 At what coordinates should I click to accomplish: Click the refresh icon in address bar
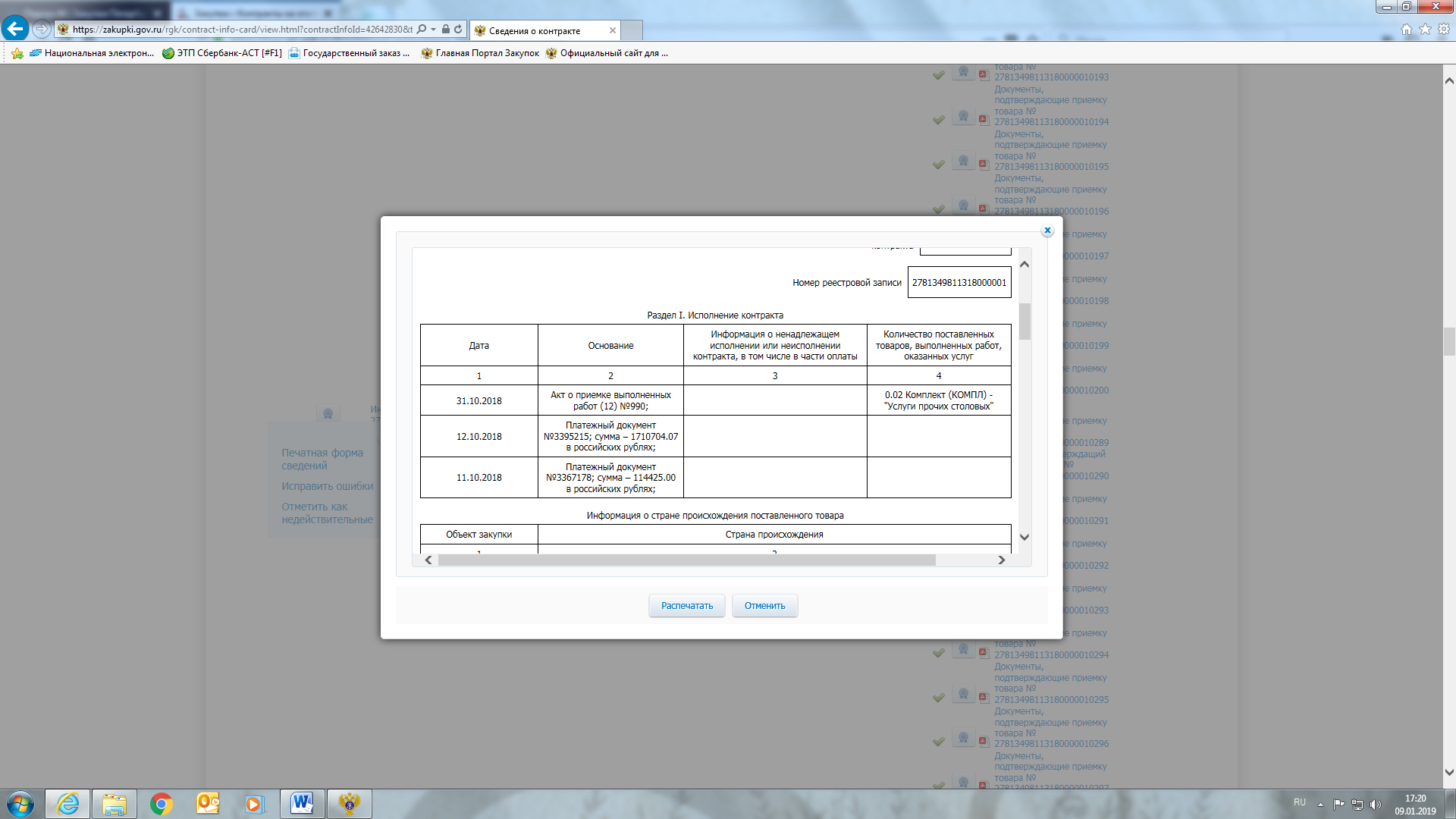click(x=458, y=30)
